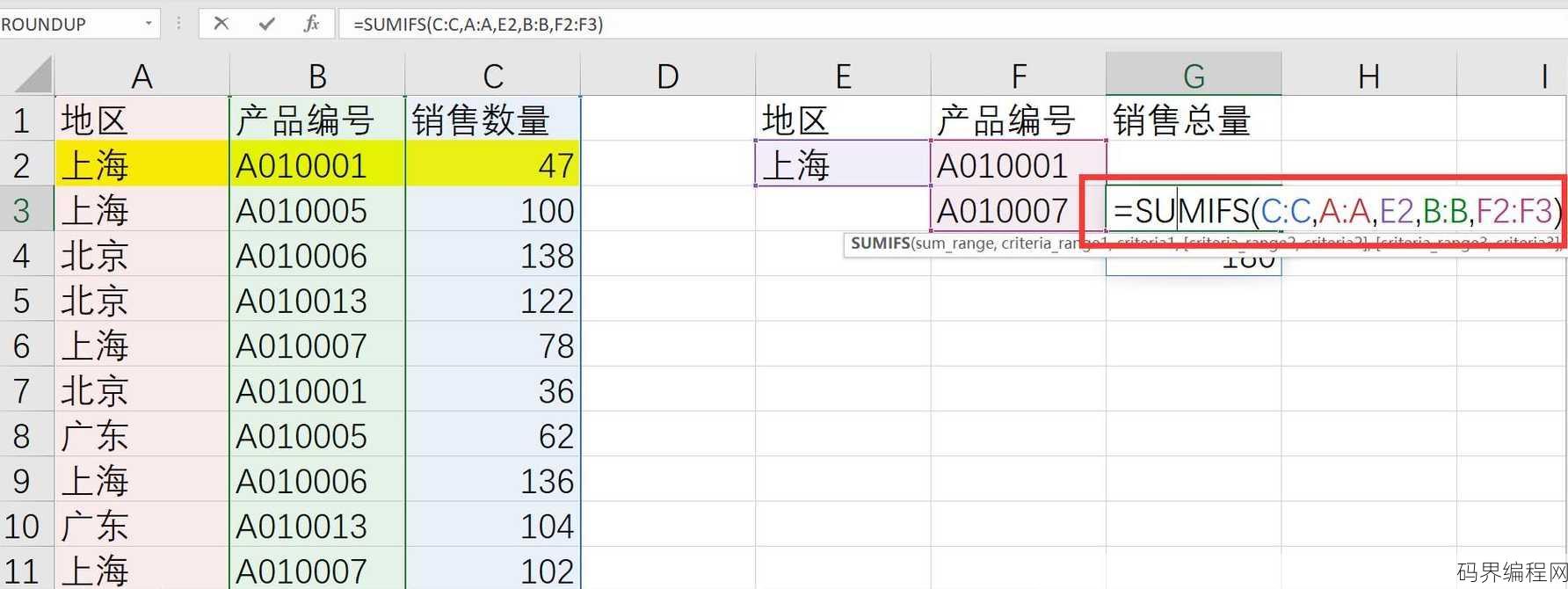Screen dimensions: 1568x589
Task: Click cell B1 containing 产品编号
Action: pos(317,120)
